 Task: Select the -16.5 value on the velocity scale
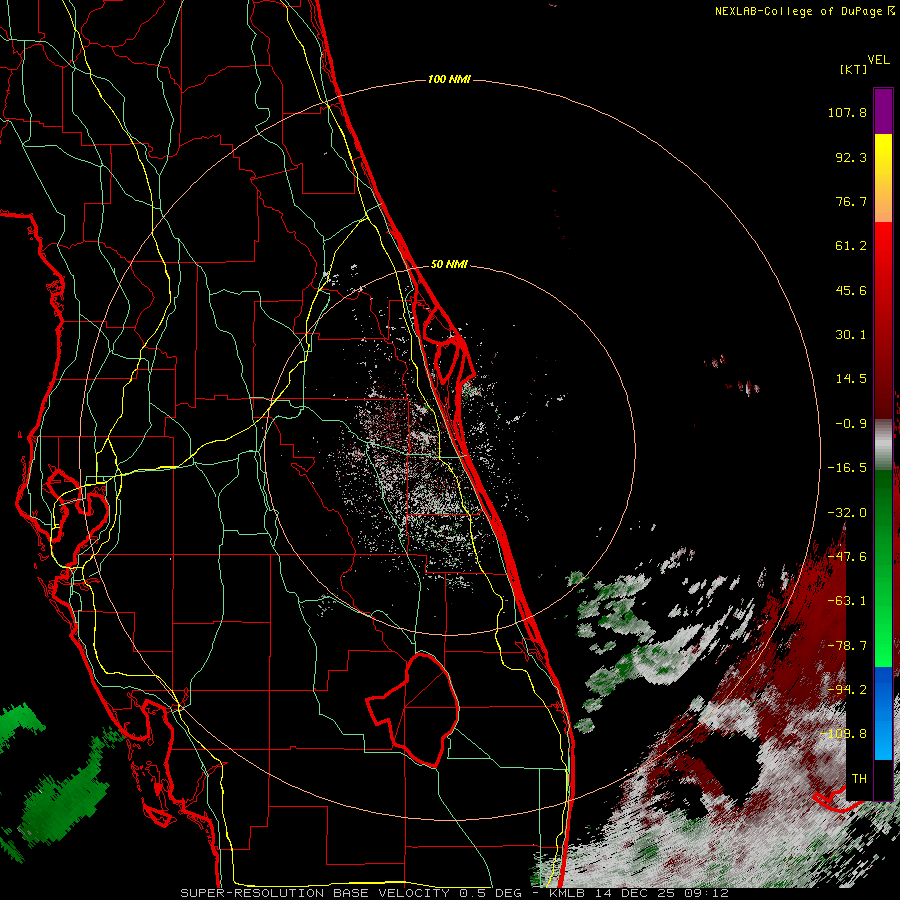click(847, 468)
